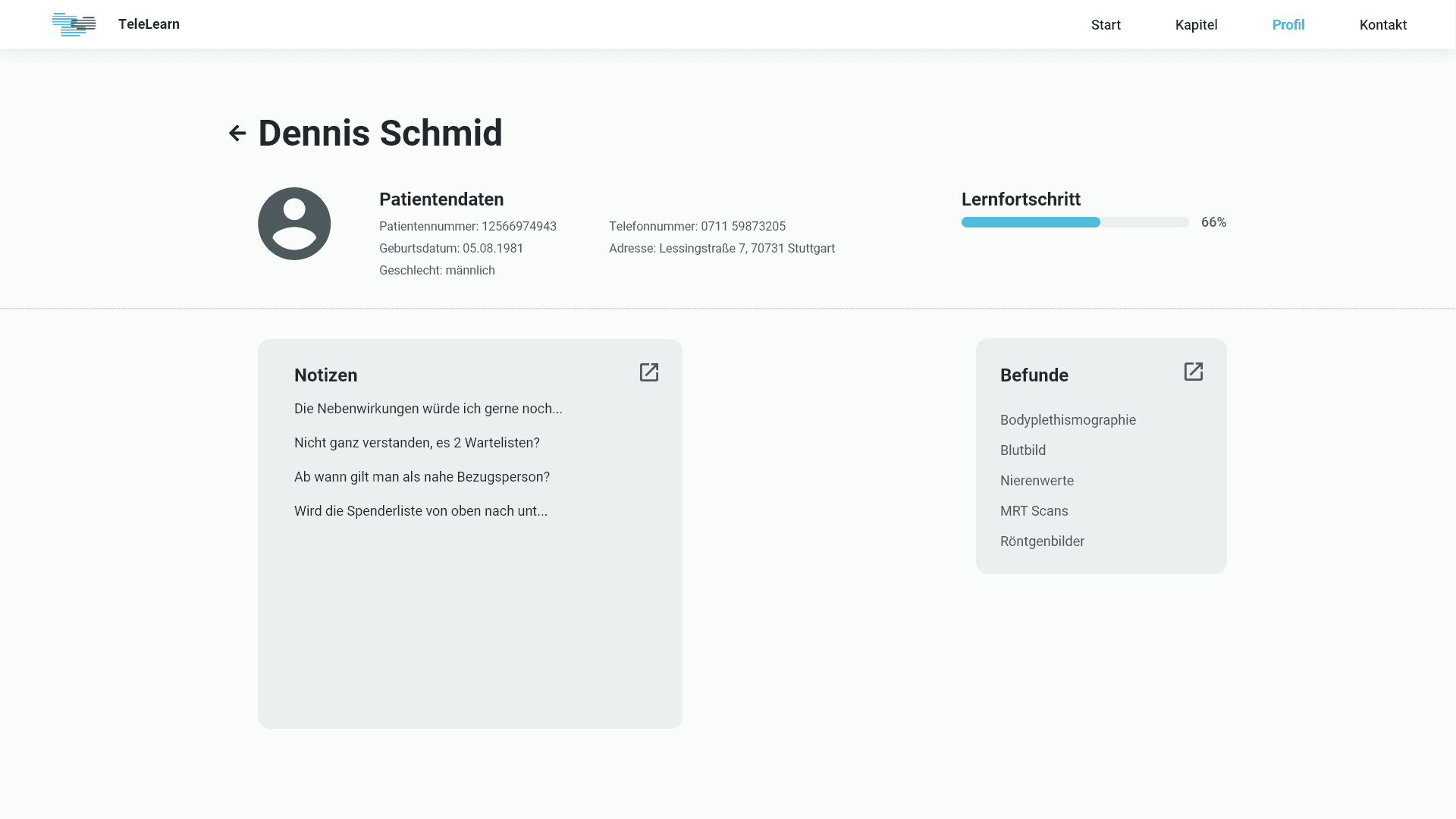Open the Blutbild finding
Viewport: 1456px width, 819px height.
point(1022,450)
